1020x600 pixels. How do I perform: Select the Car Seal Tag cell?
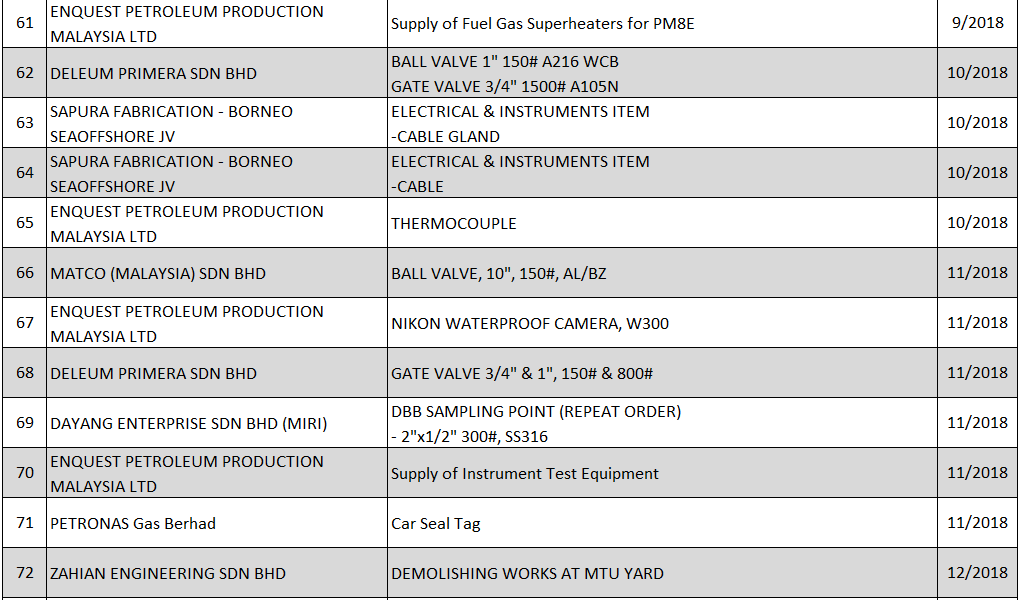coord(661,523)
